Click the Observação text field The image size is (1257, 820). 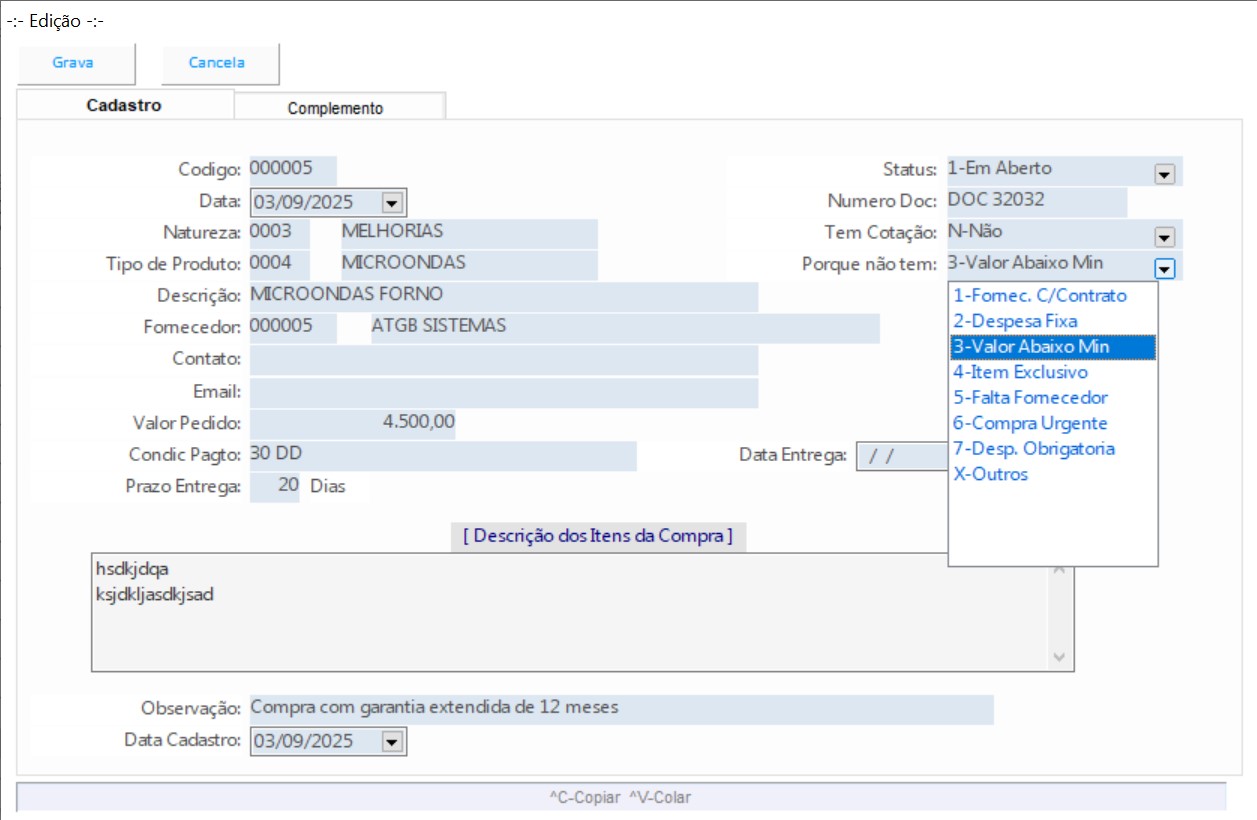pos(620,709)
